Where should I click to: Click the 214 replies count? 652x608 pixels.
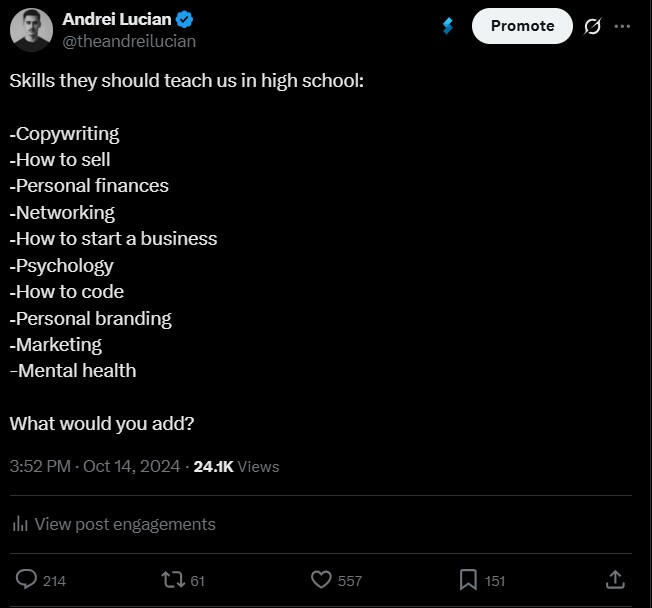click(55, 580)
